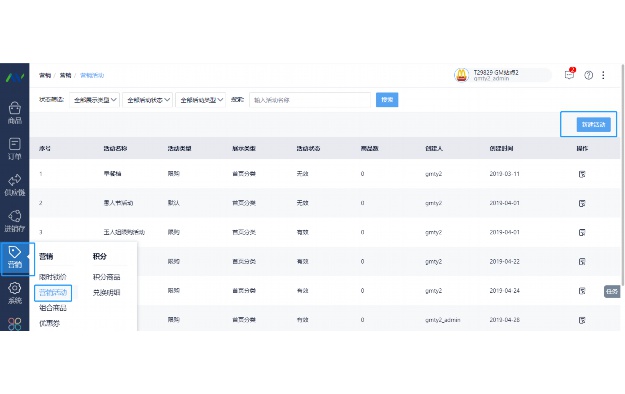
Task: Click the 创建人 column header
Action: [x=434, y=148]
